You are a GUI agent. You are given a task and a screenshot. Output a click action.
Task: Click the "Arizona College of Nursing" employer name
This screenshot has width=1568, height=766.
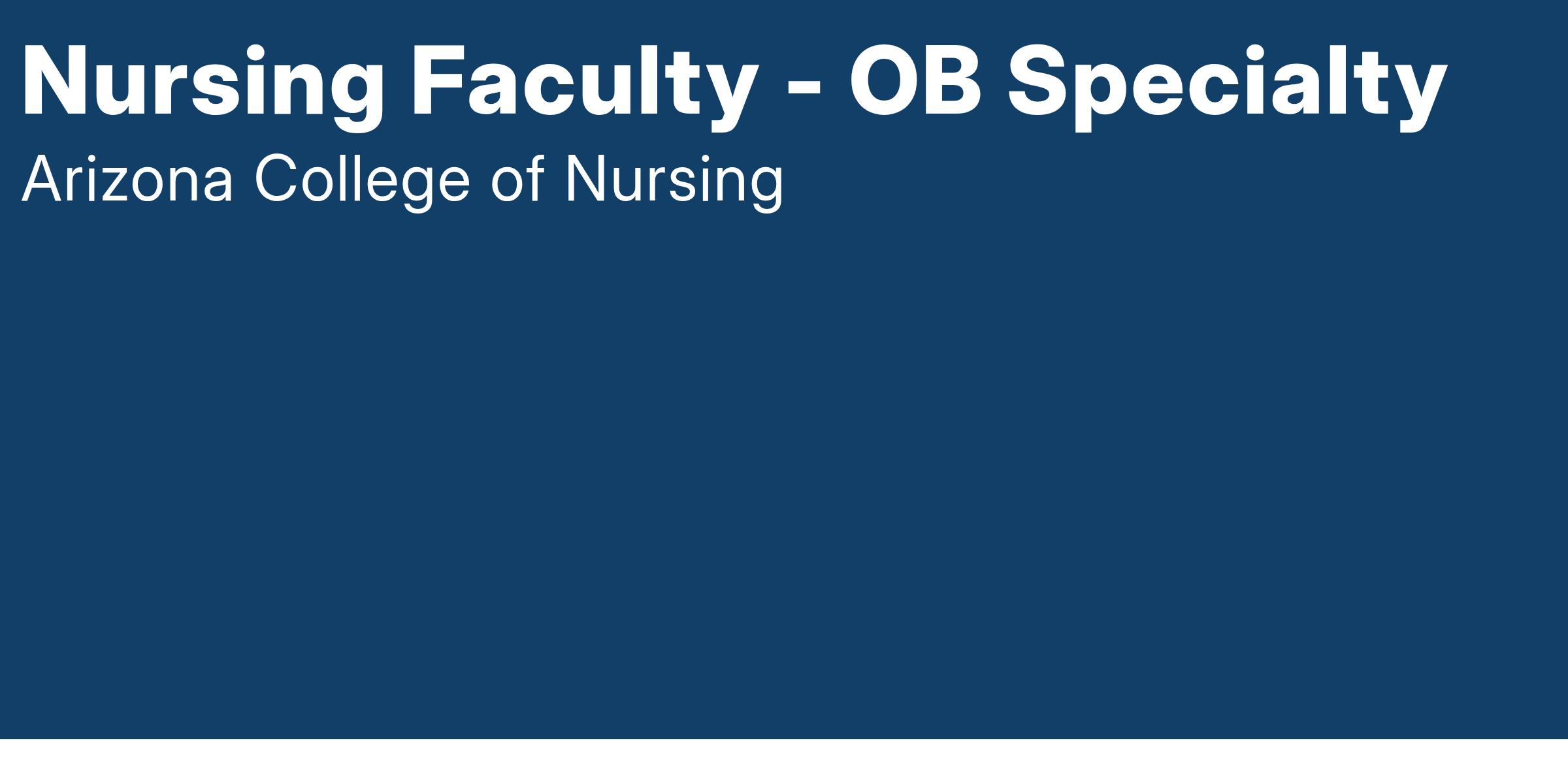point(402,180)
